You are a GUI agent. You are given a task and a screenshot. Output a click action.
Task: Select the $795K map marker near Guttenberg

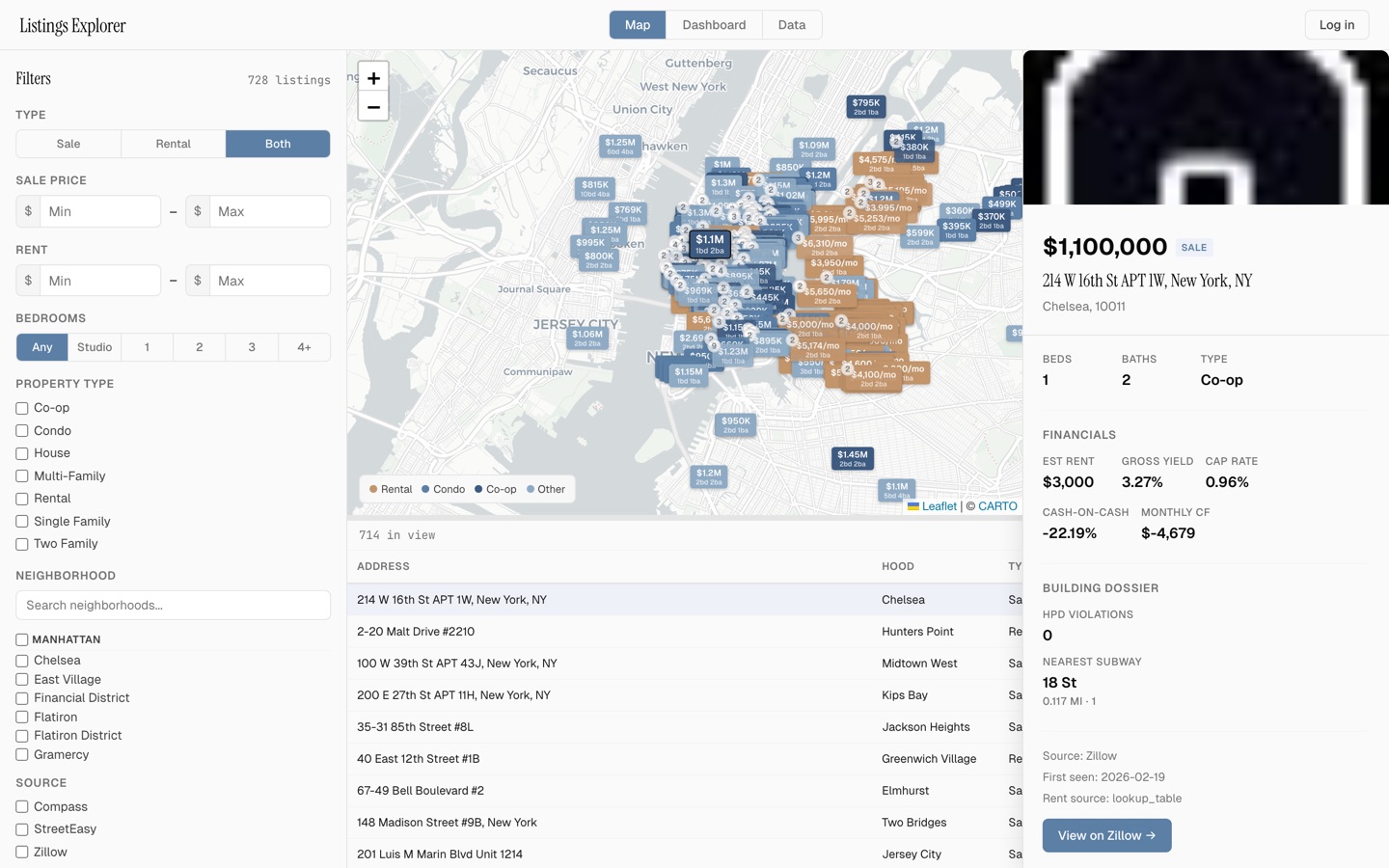864,104
